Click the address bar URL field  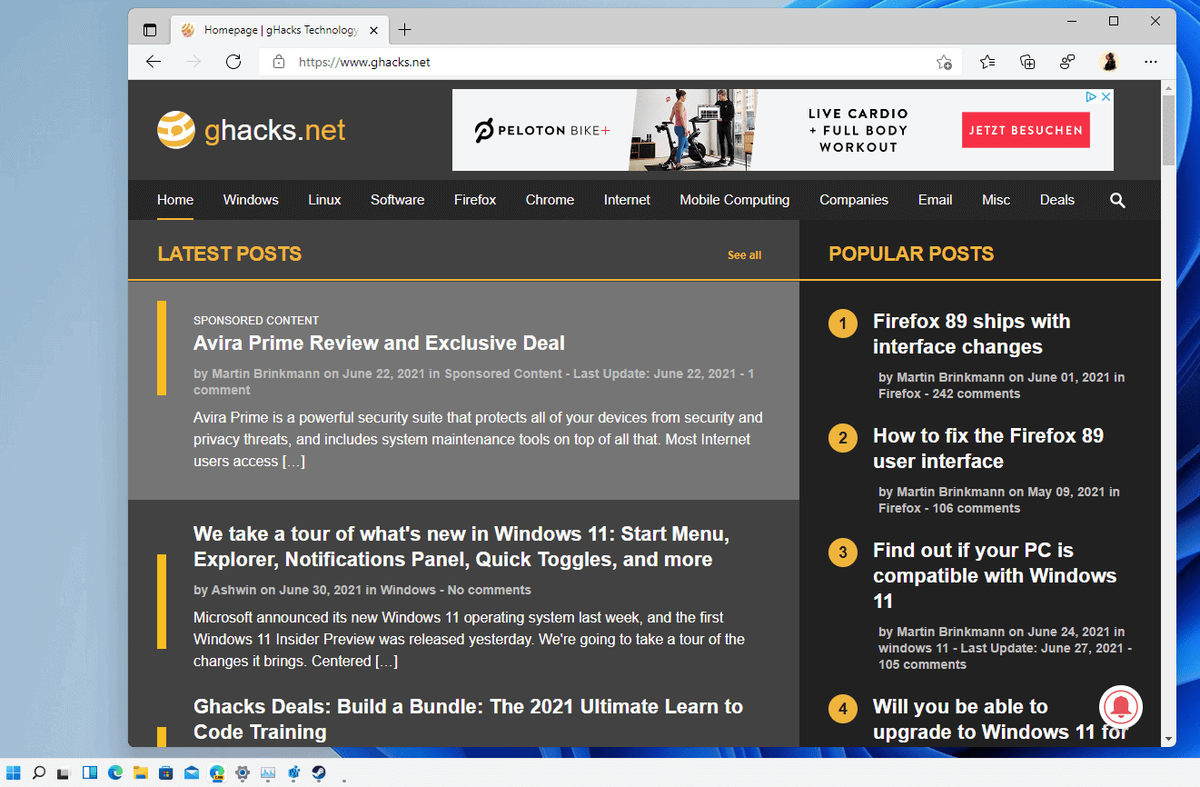click(x=600, y=62)
